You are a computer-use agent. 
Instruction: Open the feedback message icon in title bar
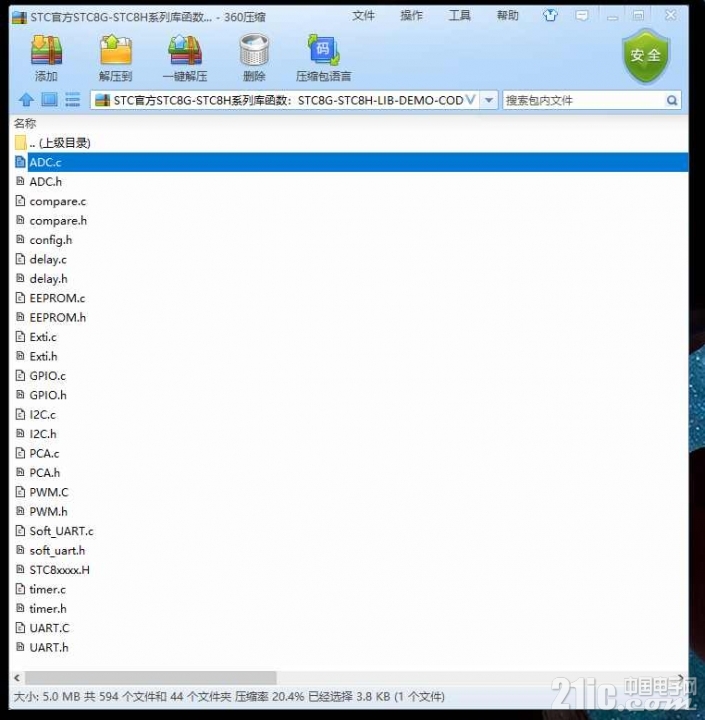coord(581,16)
